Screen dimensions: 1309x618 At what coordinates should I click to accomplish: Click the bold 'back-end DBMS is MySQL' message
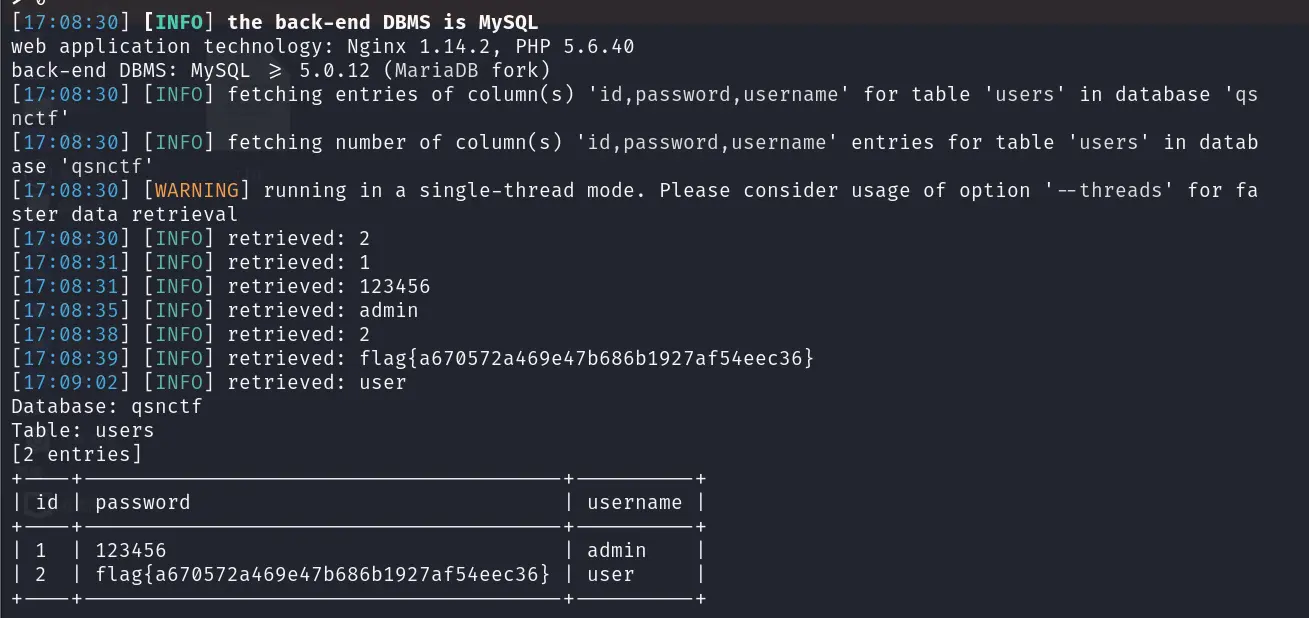click(x=383, y=23)
